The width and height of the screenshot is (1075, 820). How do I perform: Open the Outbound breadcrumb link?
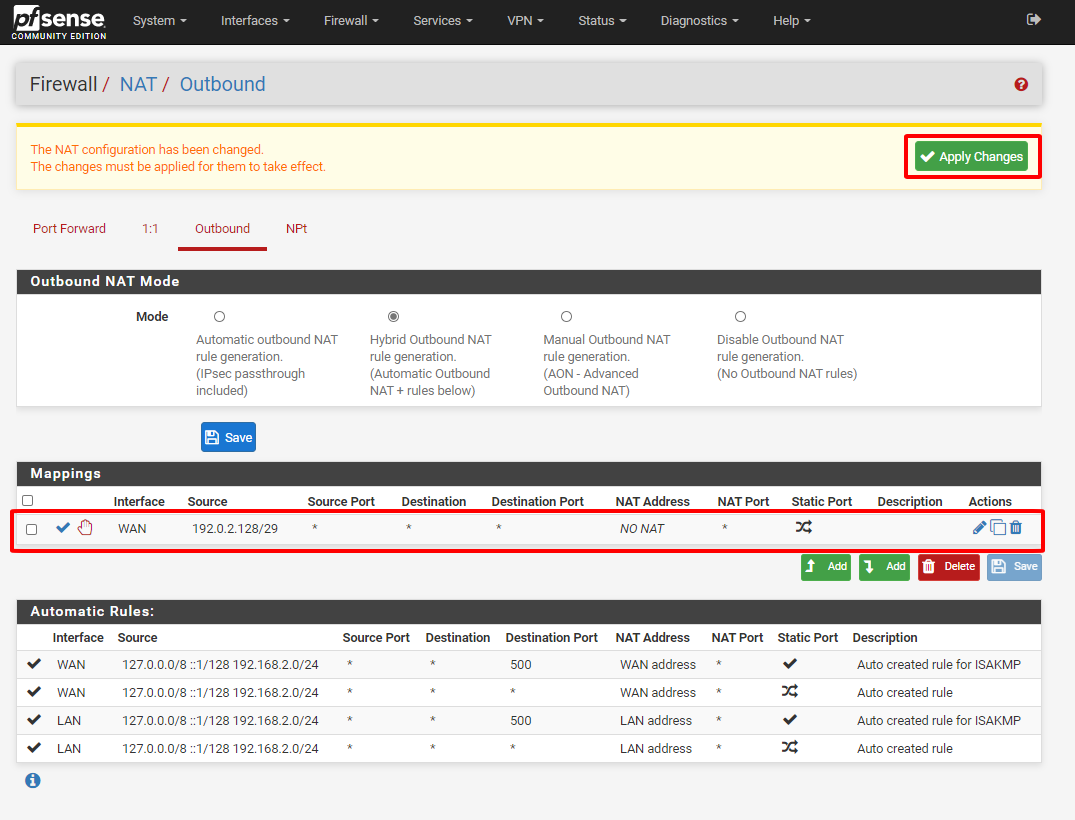pos(222,84)
